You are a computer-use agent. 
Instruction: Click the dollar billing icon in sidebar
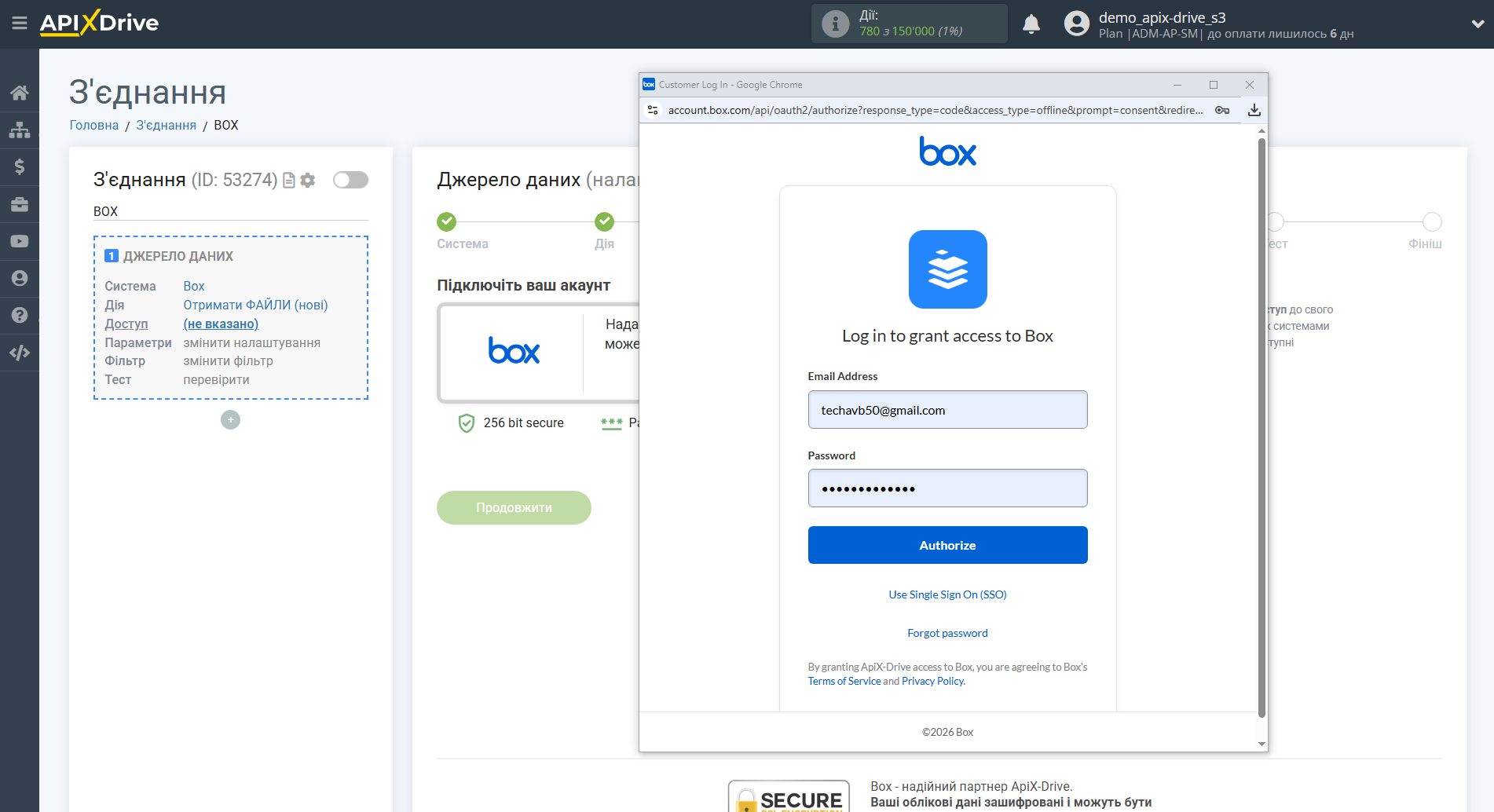point(19,166)
